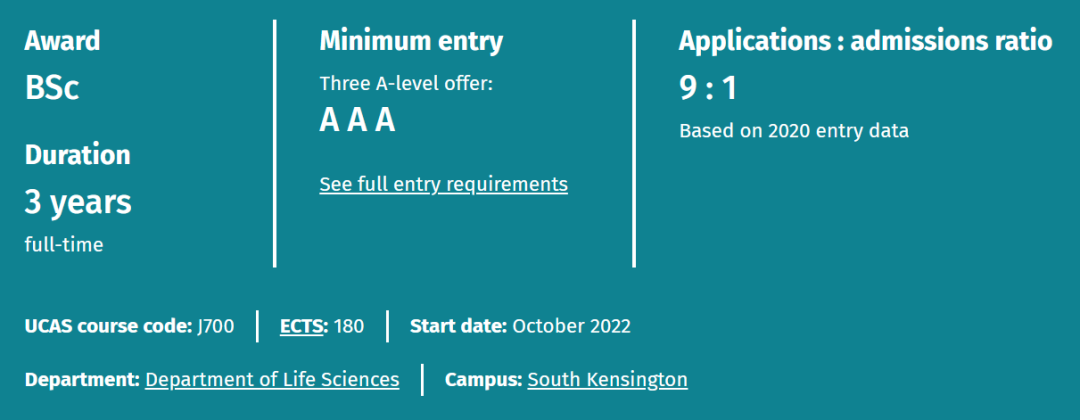Follow the South Kensington campus link
The width and height of the screenshot is (1080, 420).
click(607, 380)
